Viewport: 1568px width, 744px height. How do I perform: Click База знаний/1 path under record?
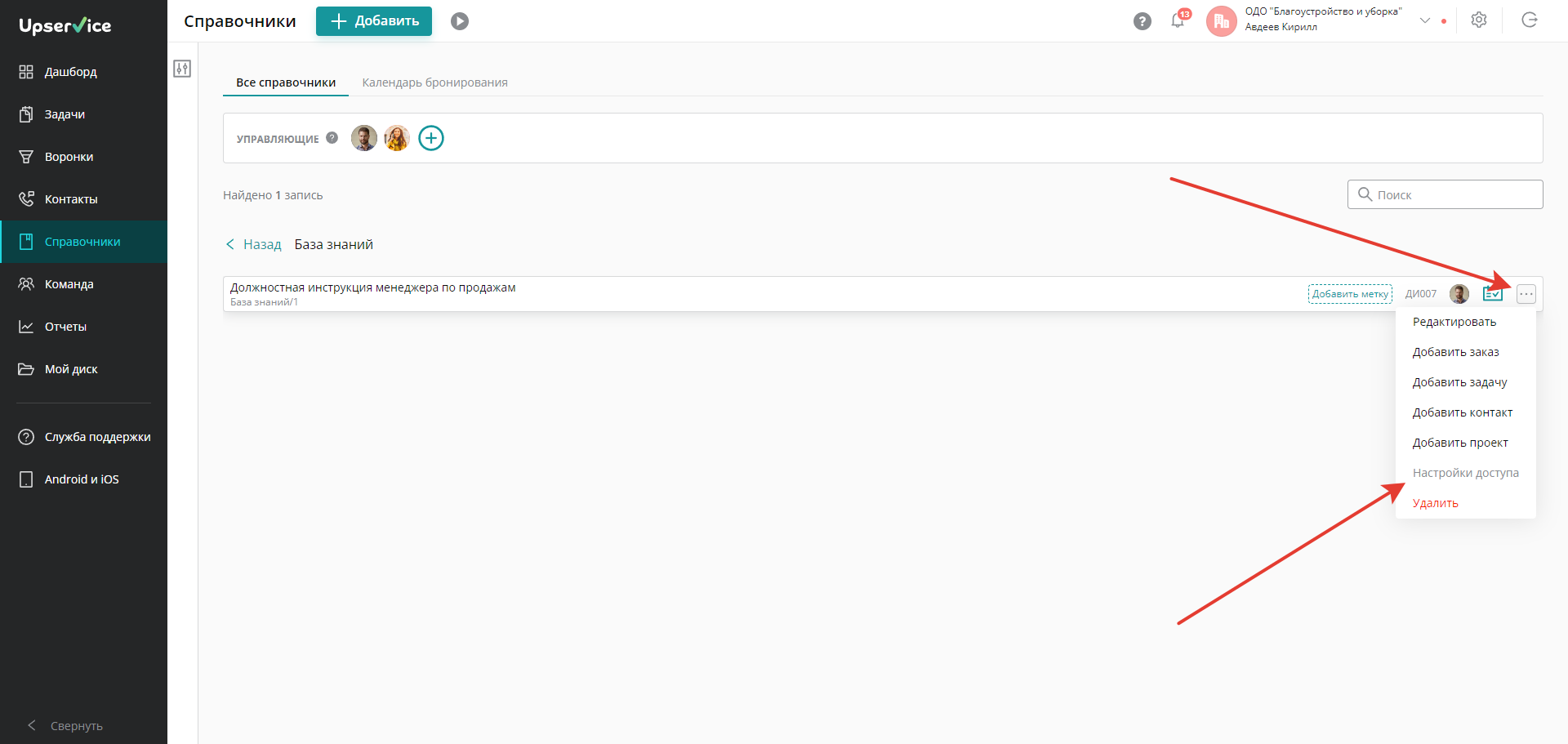[264, 302]
